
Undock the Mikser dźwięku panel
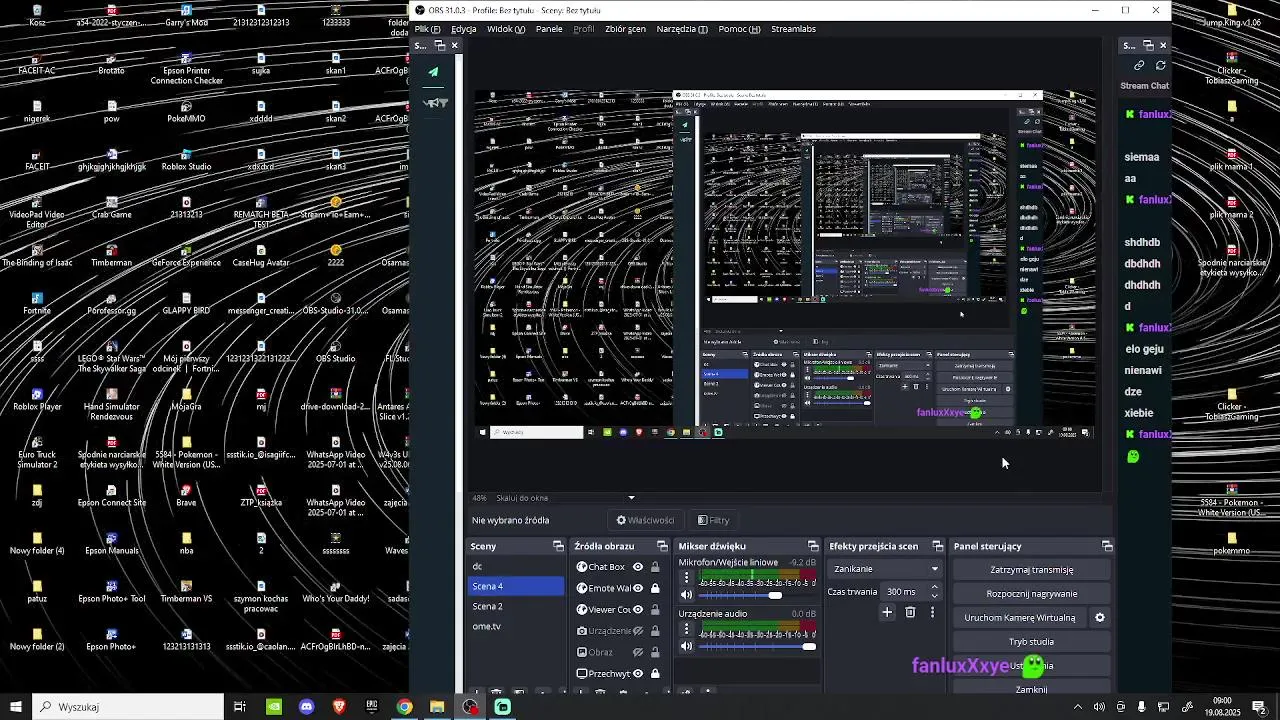pyautogui.click(x=813, y=546)
